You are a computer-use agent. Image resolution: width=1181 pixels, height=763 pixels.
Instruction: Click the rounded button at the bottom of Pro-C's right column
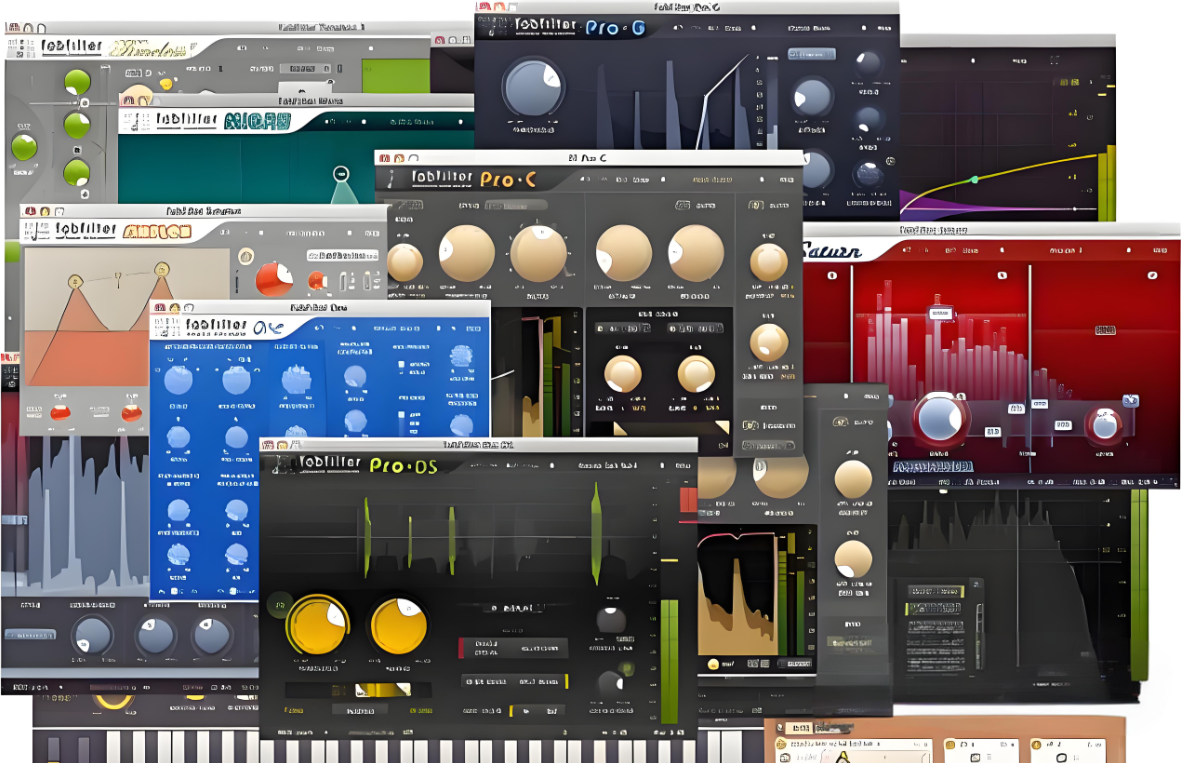click(767, 446)
